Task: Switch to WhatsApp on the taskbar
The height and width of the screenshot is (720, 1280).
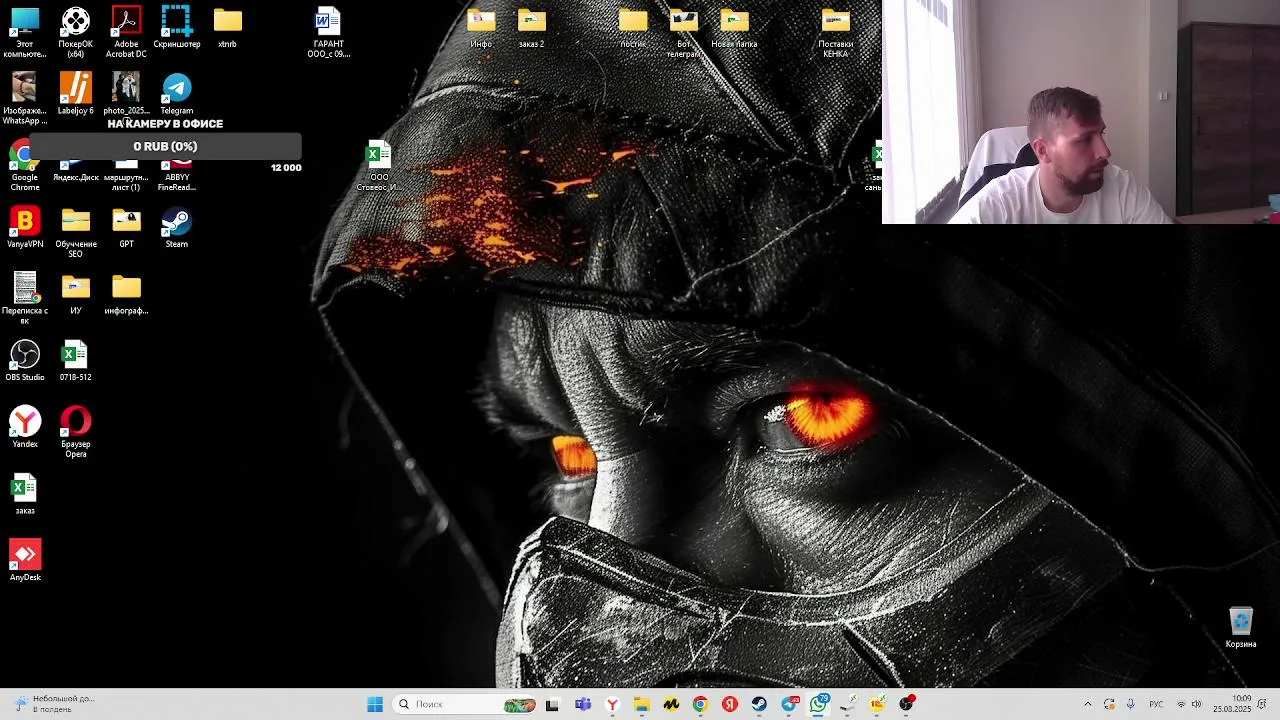Action: pyautogui.click(x=819, y=704)
